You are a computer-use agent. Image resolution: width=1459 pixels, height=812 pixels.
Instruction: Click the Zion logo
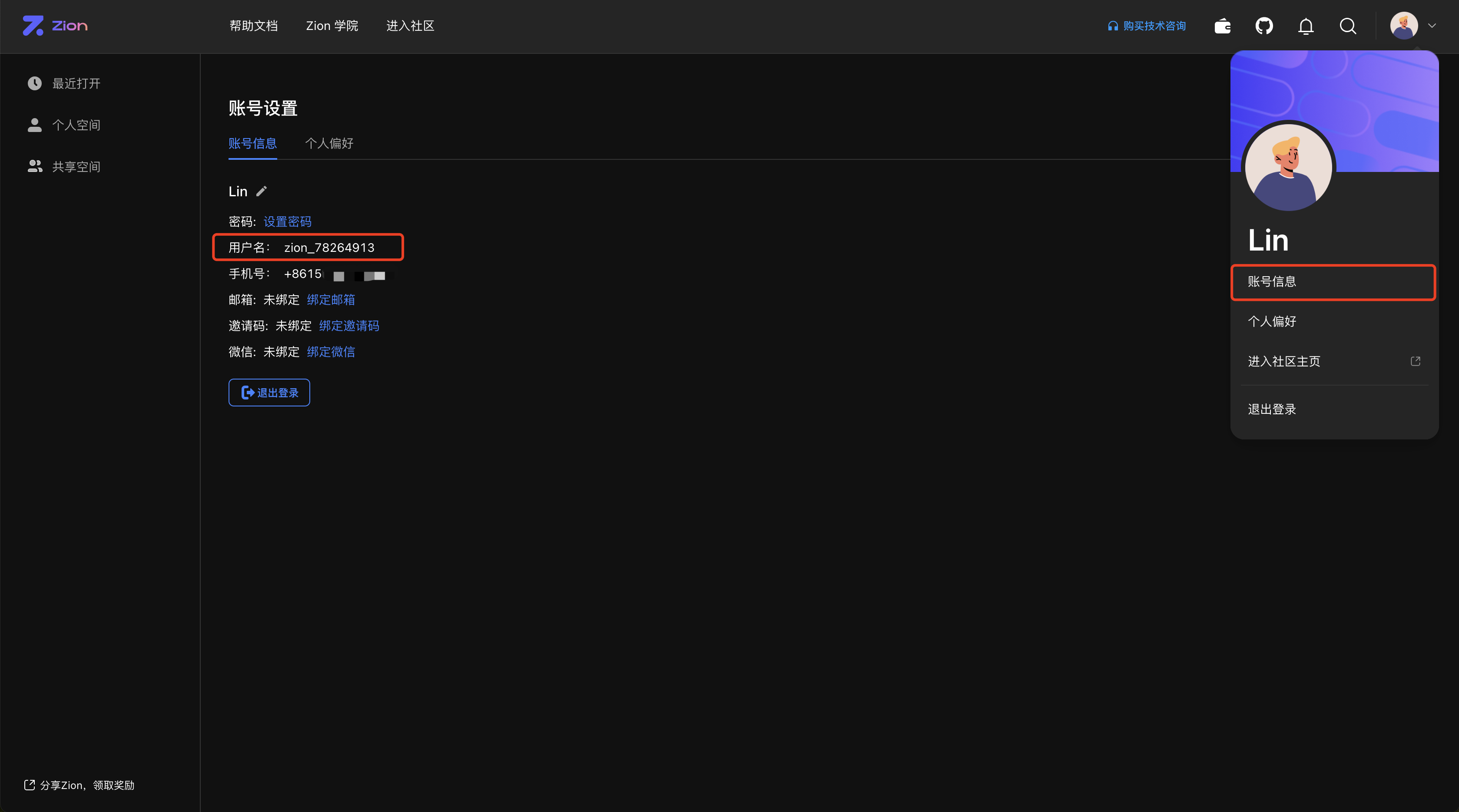55,26
